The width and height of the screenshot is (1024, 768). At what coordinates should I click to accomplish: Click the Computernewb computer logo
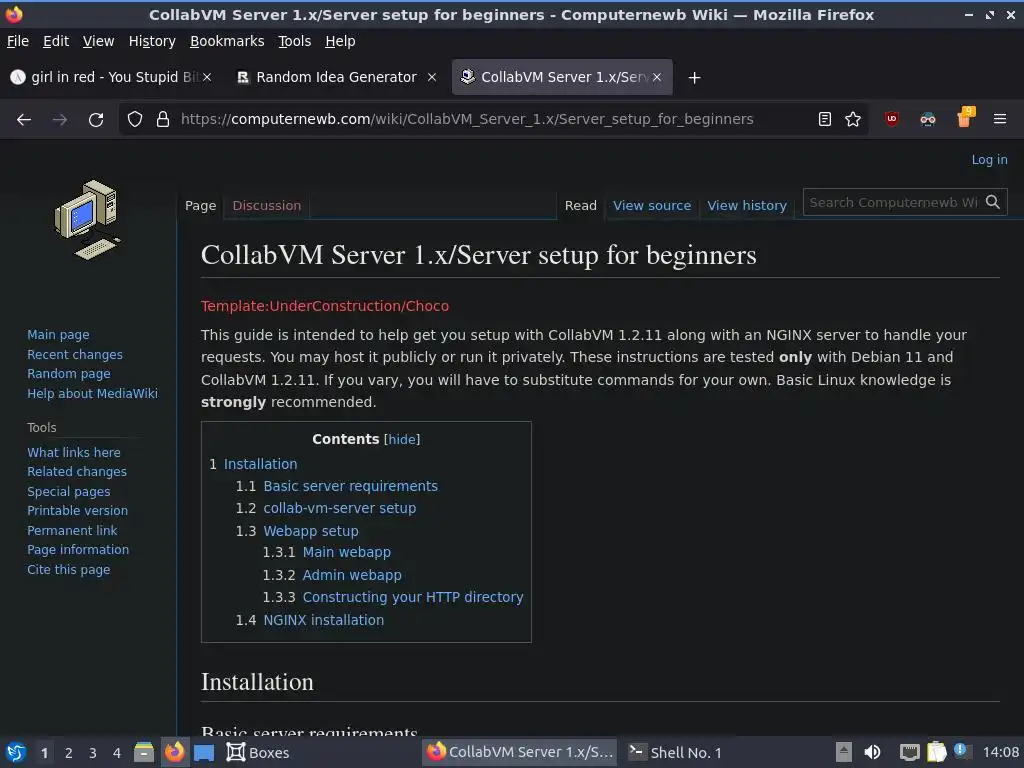pos(88,219)
